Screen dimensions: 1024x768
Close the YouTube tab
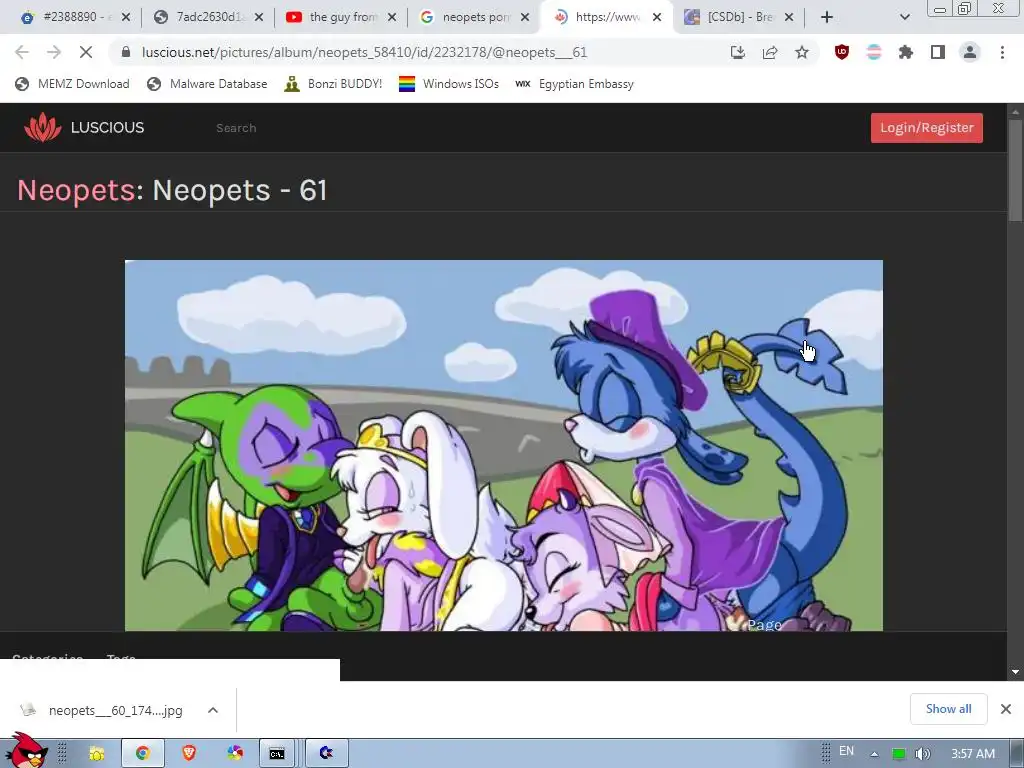pos(392,17)
